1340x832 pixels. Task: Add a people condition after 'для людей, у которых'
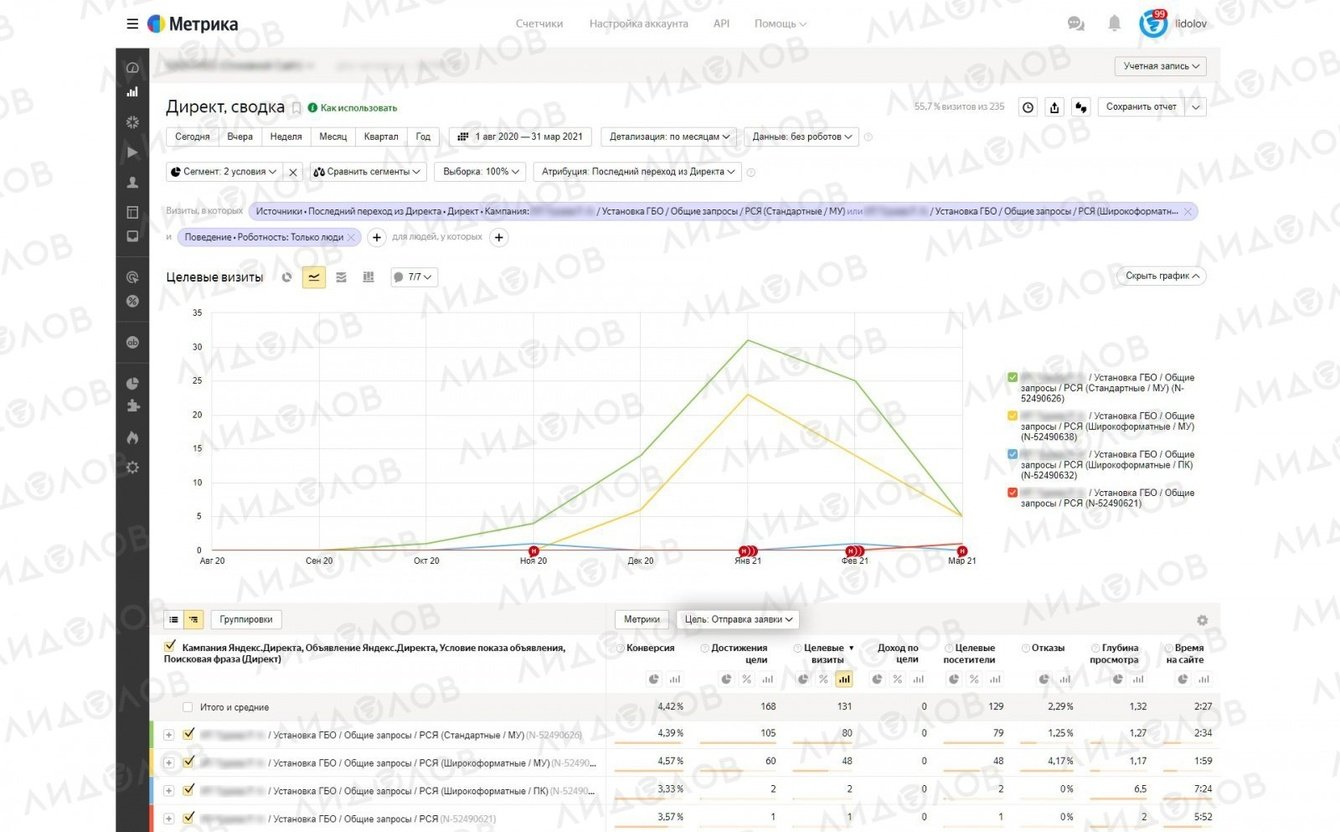(x=499, y=237)
